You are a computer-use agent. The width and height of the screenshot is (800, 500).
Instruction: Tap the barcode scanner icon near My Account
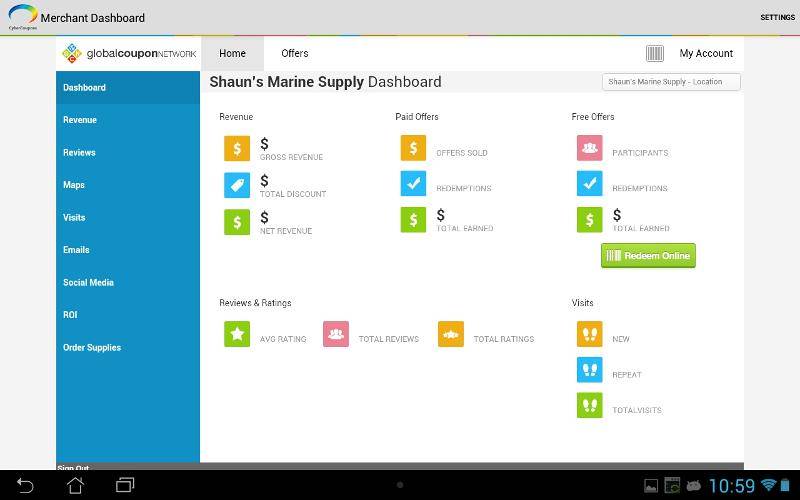[x=655, y=53]
